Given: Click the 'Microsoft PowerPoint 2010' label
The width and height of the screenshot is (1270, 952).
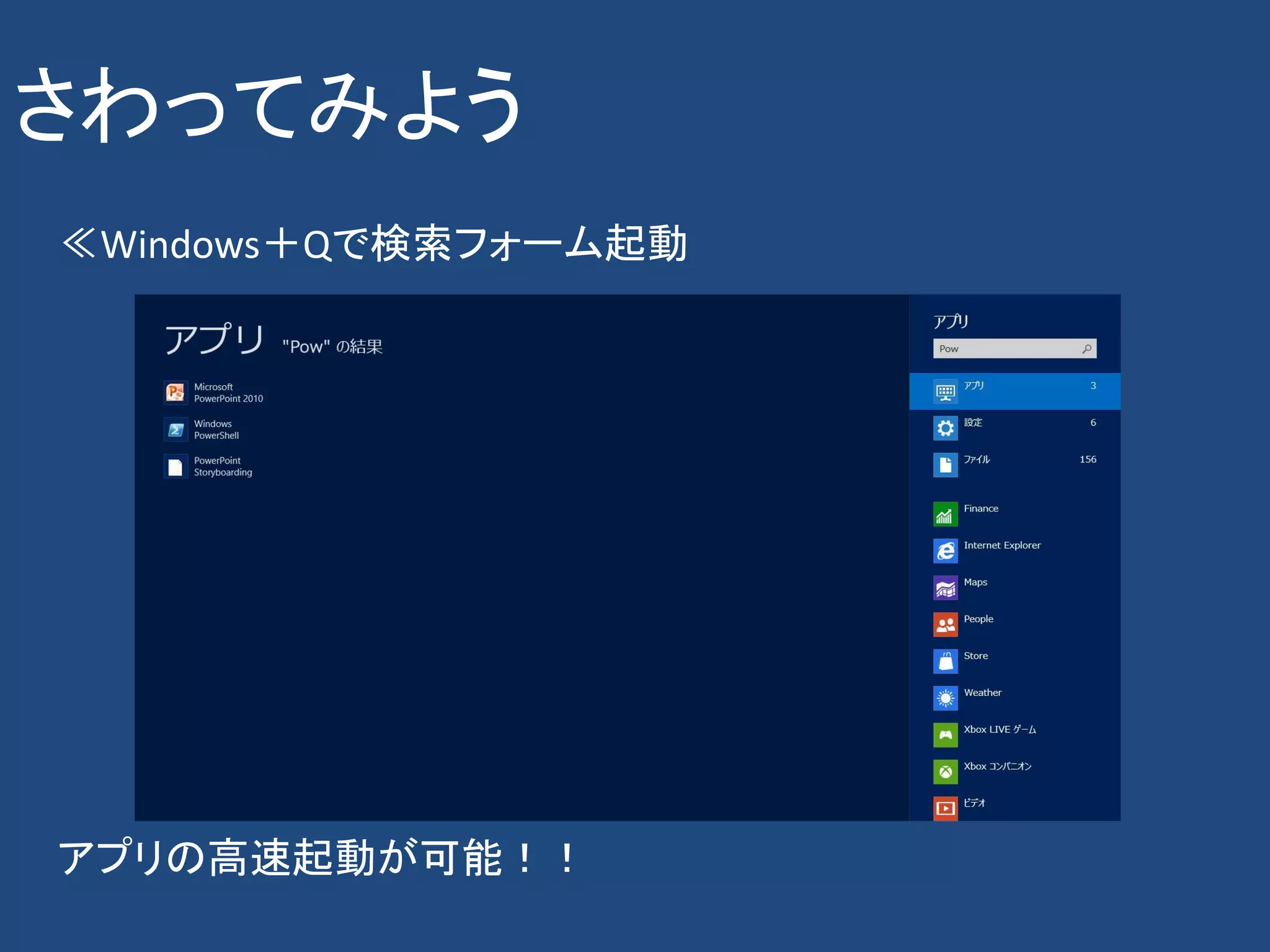Looking at the screenshot, I should (228, 392).
